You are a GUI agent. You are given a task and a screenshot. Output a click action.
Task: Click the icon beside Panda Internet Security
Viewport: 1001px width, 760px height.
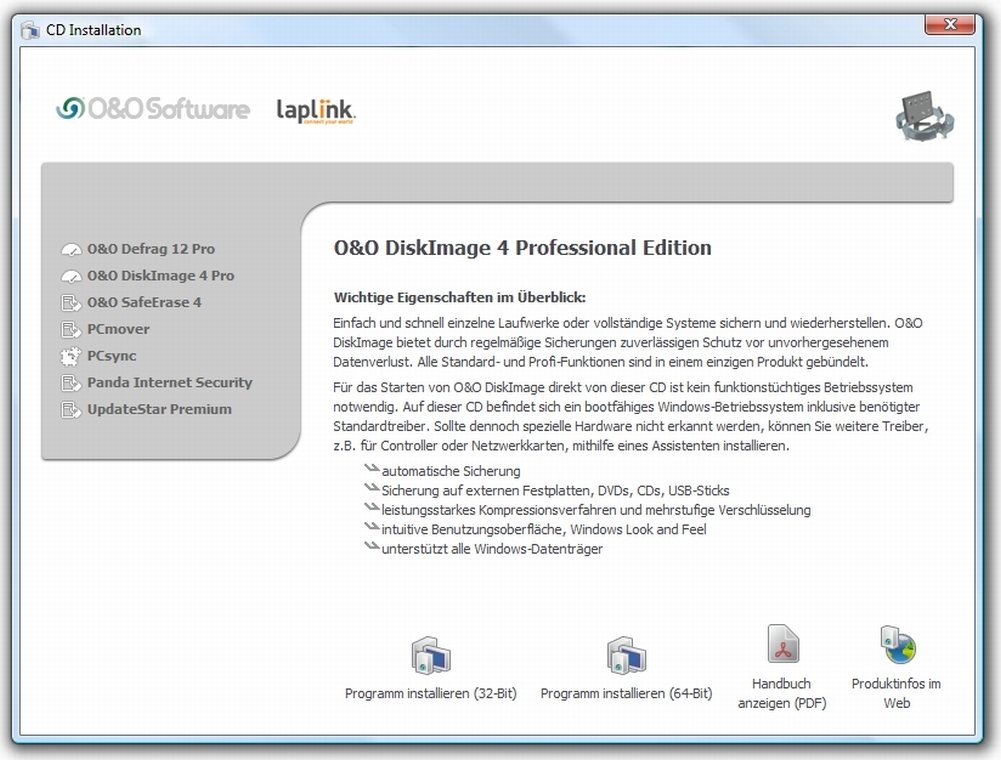pos(71,383)
